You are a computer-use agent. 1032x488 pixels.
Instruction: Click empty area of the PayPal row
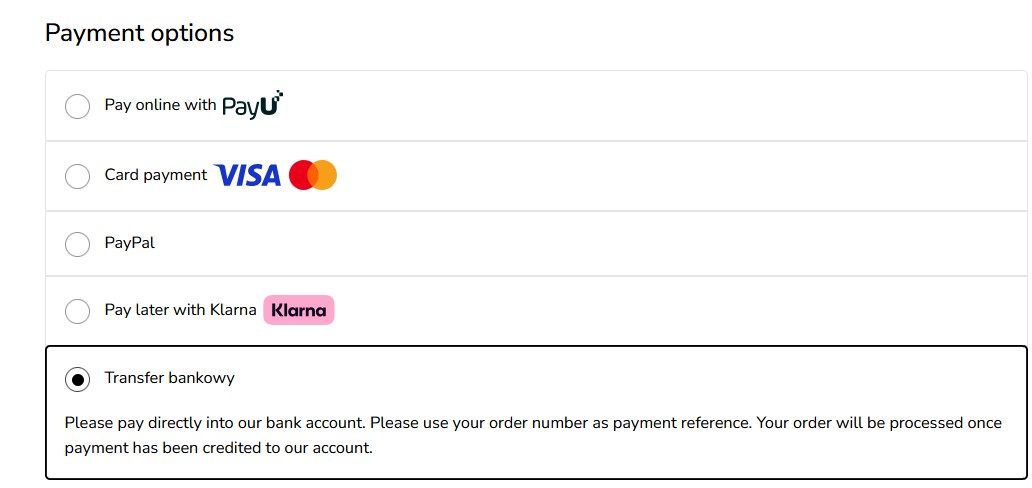click(592, 244)
